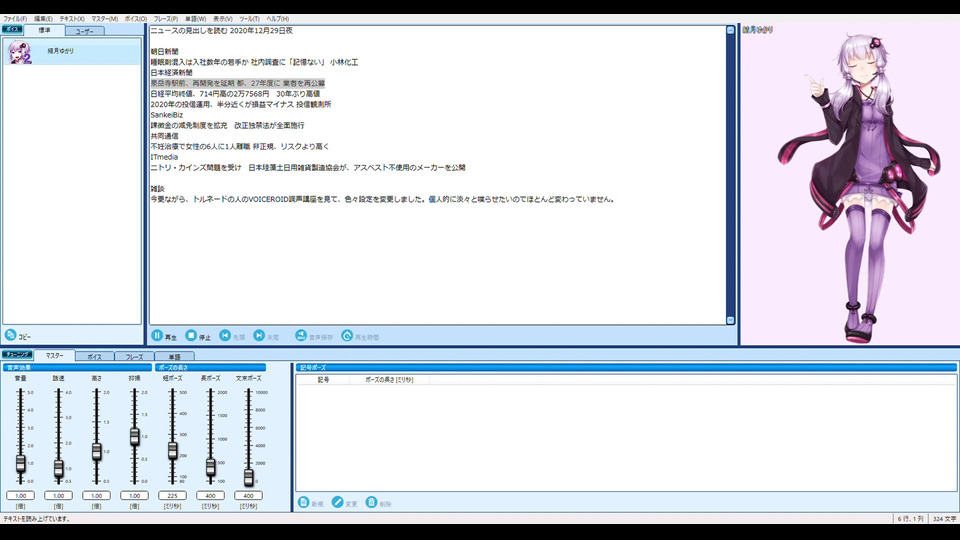Click the 文末ポーズ slider handle

[249, 477]
